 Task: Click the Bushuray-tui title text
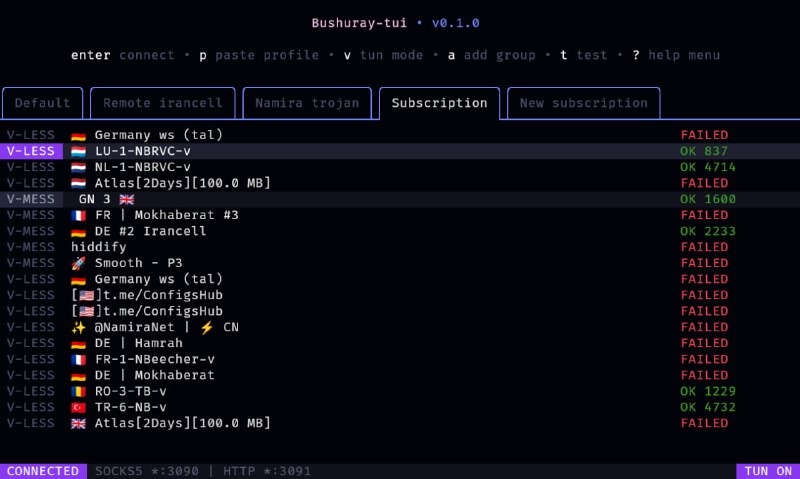[359, 23]
